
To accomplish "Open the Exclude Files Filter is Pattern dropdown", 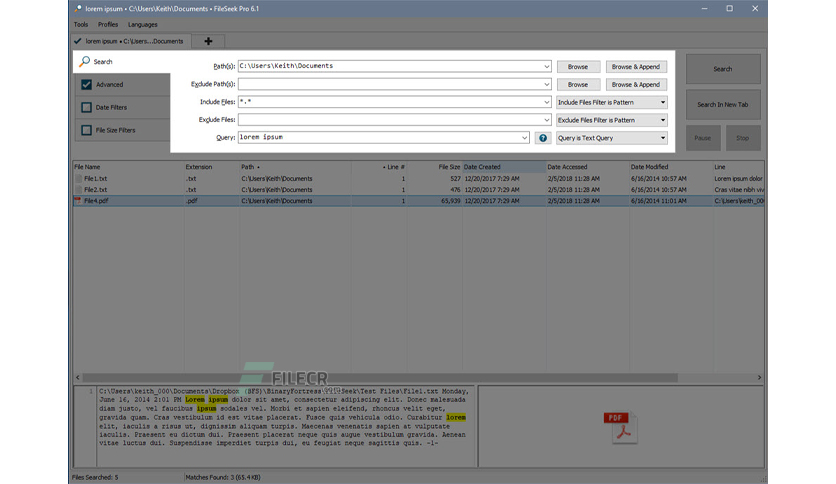I will [x=612, y=120].
